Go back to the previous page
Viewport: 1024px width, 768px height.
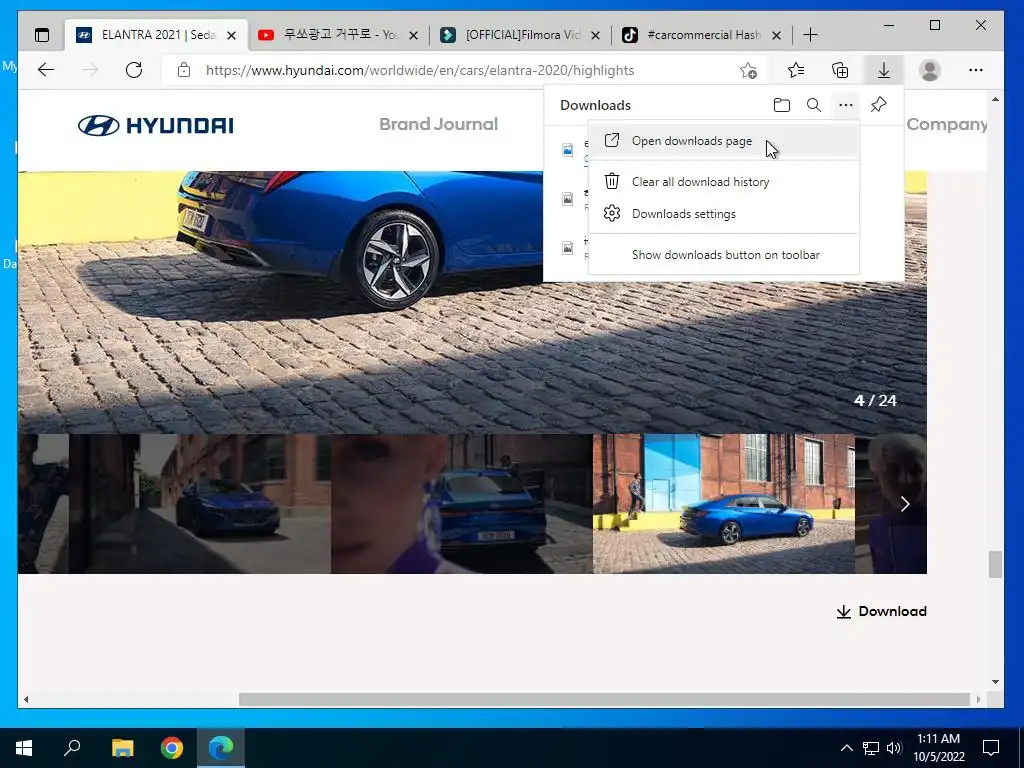coord(46,70)
